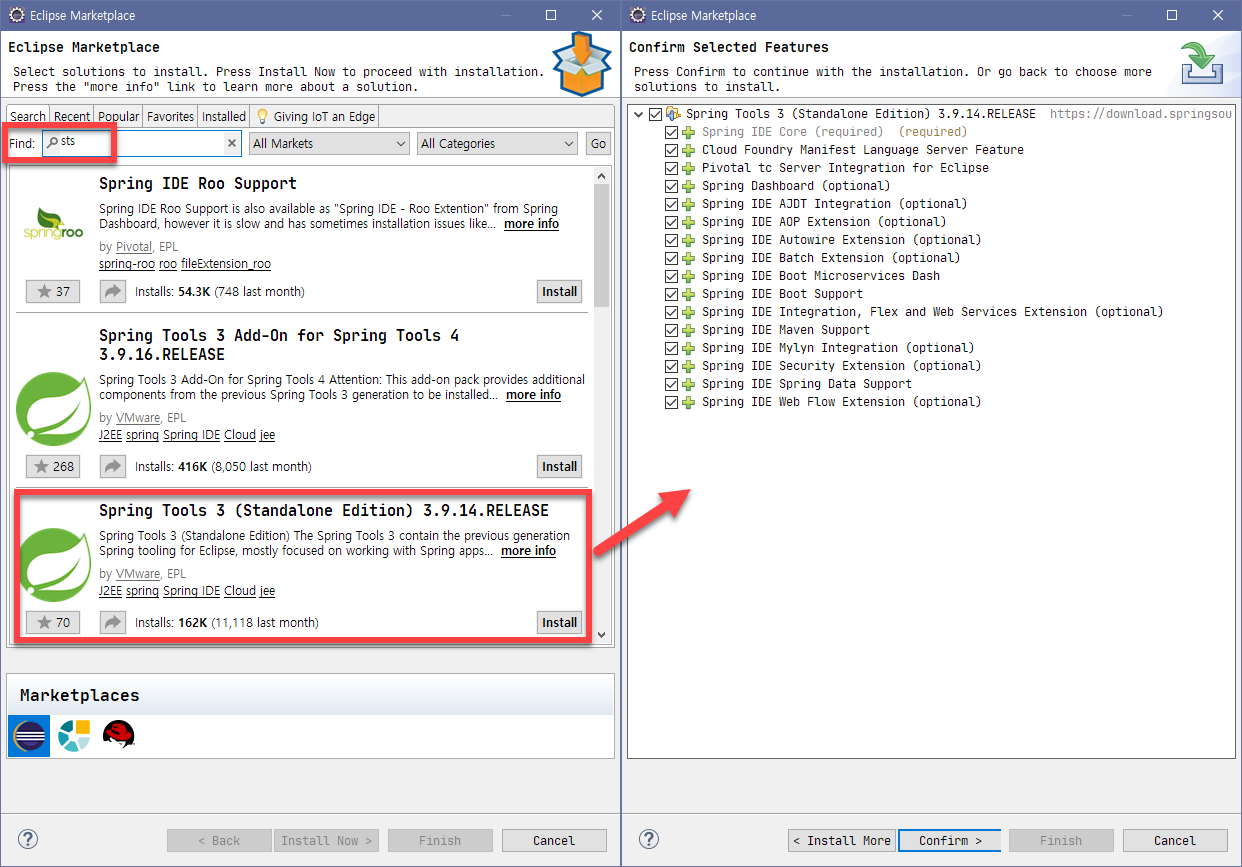Open more info link for Spring Tools 3 Standalone

(528, 551)
